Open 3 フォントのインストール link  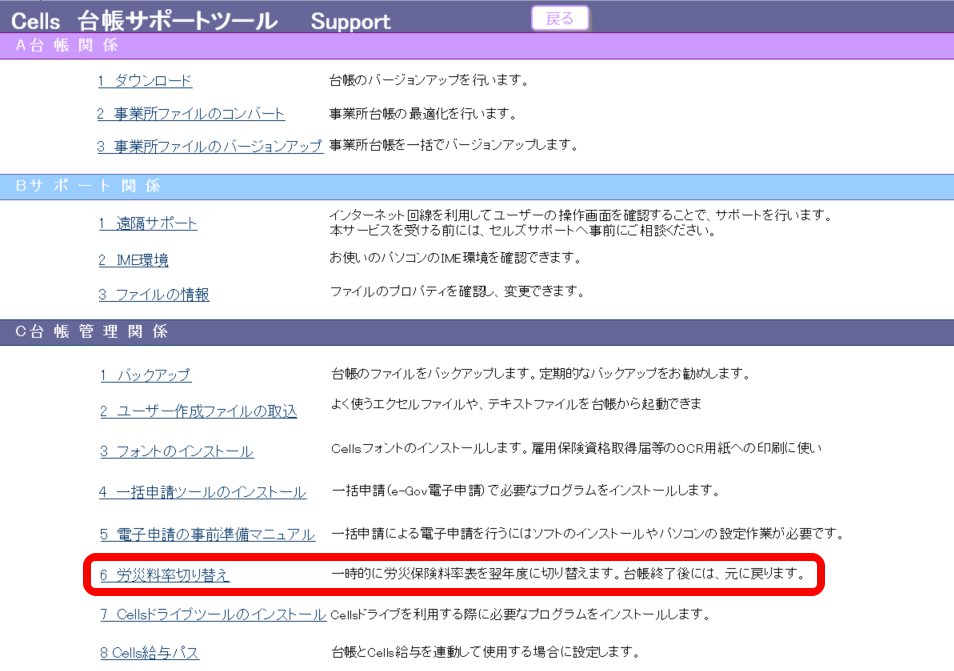point(176,451)
